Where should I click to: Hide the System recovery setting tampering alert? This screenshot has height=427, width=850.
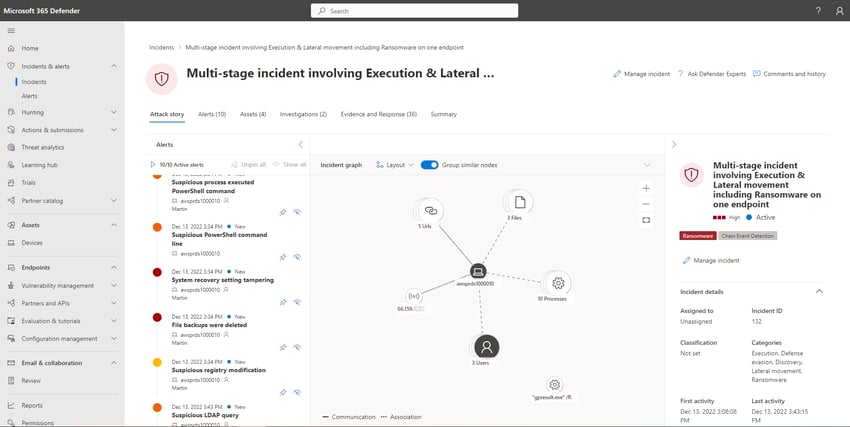tap(297, 302)
